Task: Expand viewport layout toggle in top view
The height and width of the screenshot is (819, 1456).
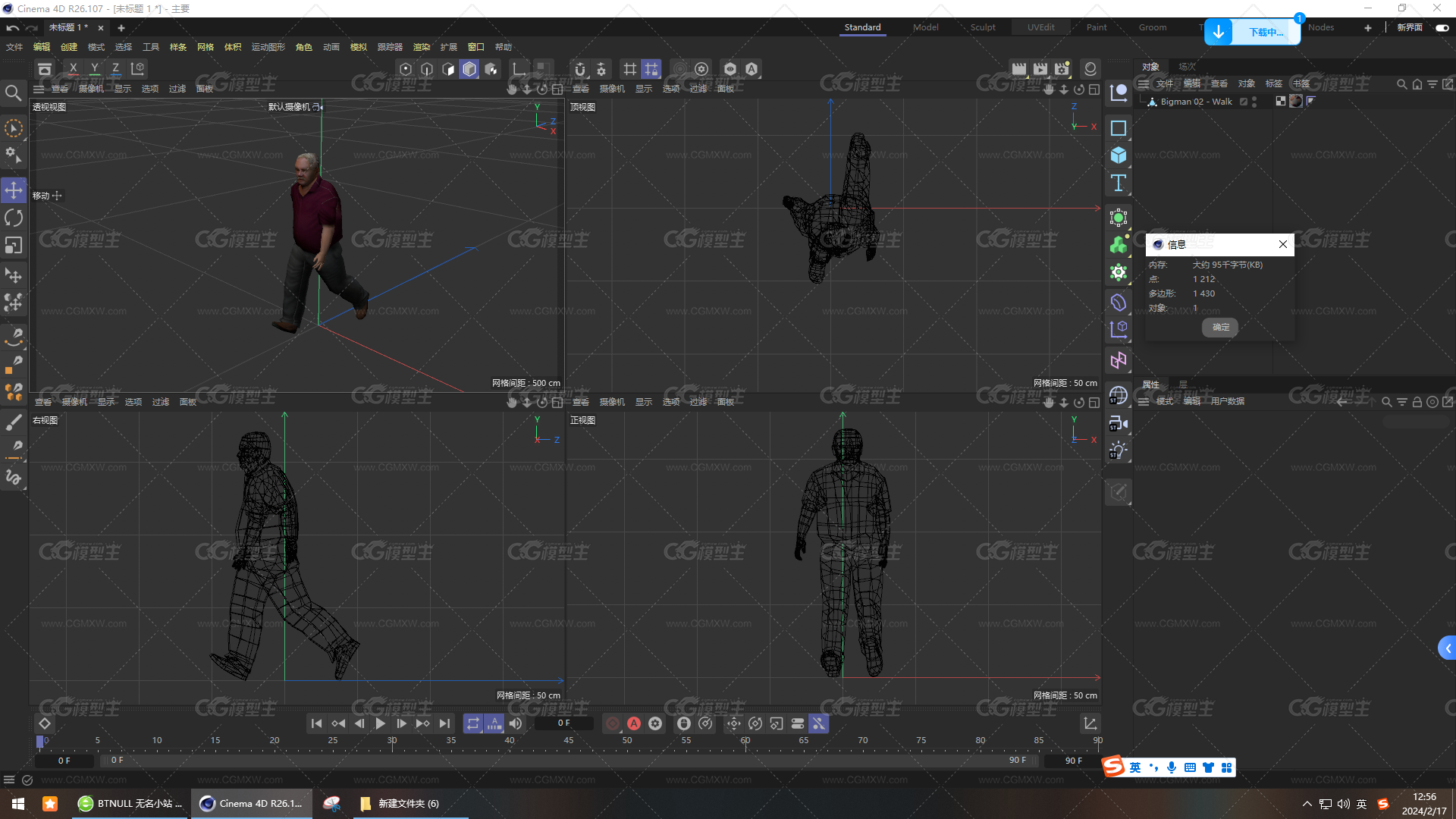Action: click(x=1094, y=89)
